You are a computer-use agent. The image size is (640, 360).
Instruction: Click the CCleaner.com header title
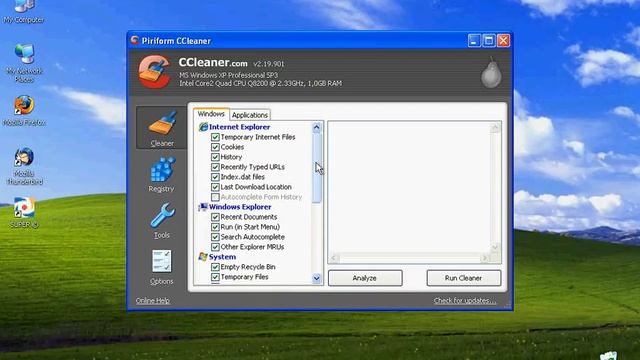tap(213, 62)
